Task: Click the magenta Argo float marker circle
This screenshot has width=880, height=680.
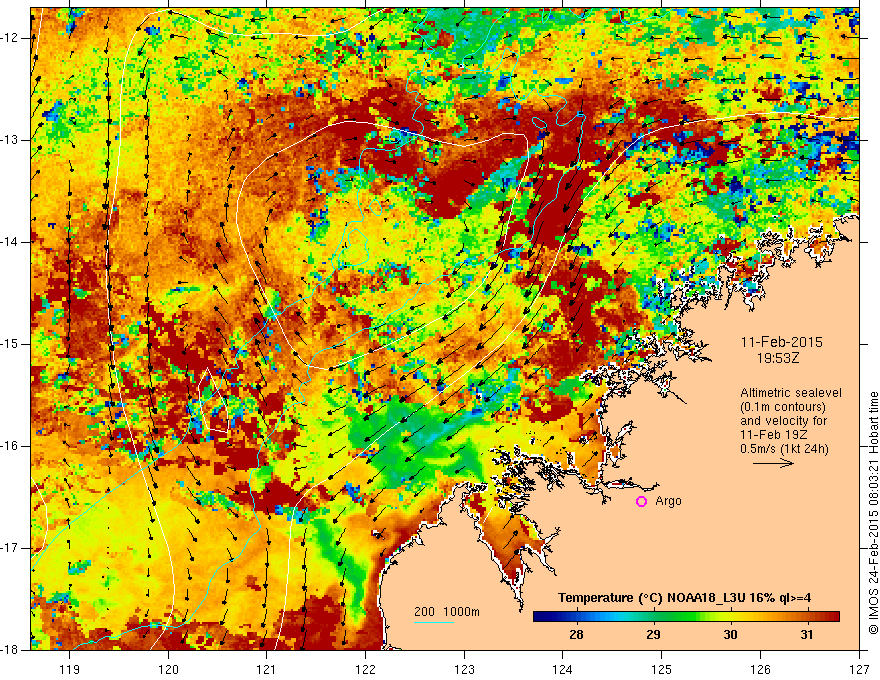Action: 641,502
